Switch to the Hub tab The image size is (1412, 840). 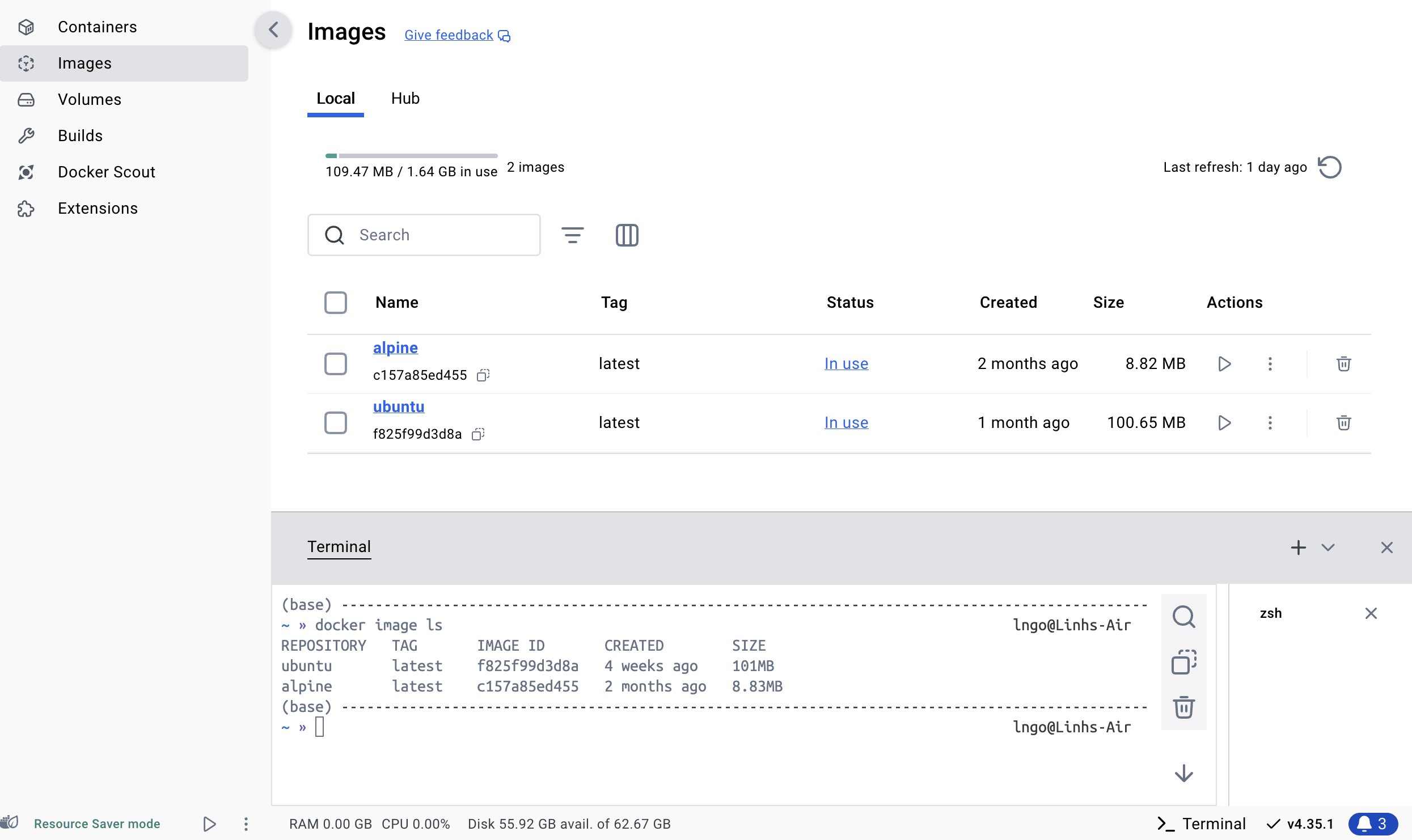[405, 98]
